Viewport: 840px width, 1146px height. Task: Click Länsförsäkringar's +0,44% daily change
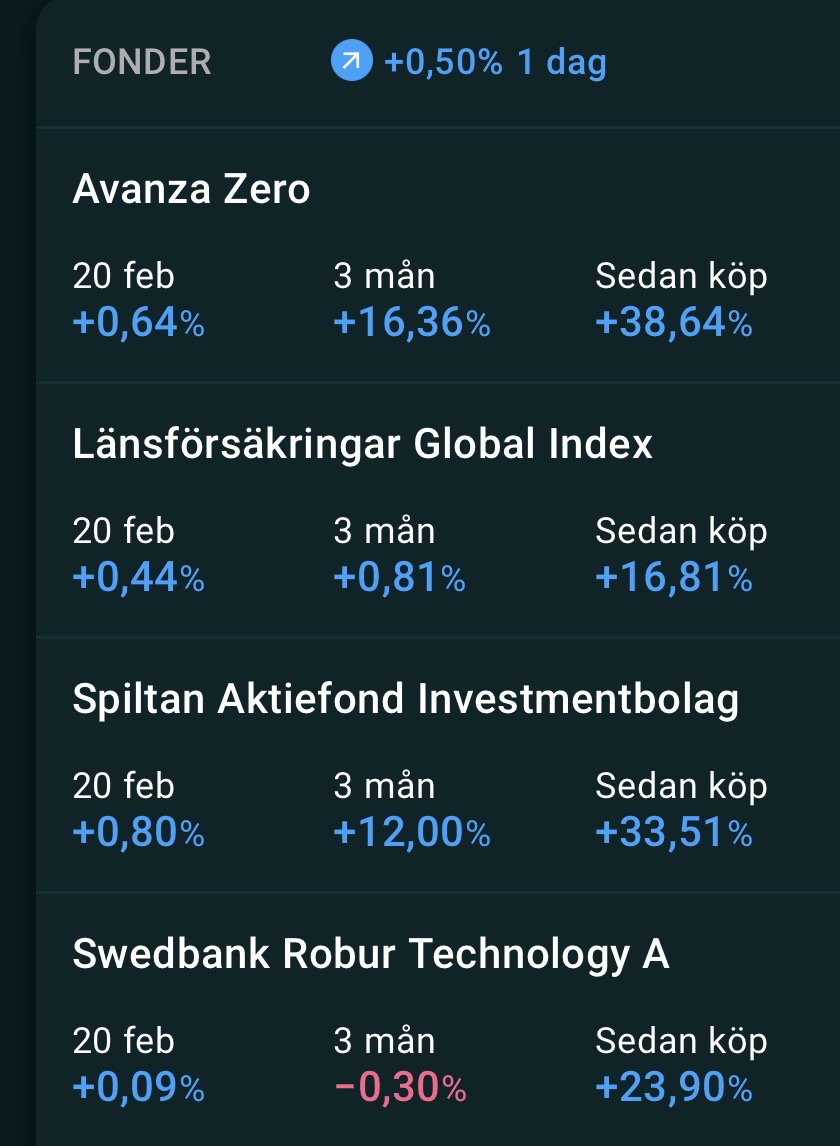tap(138, 578)
